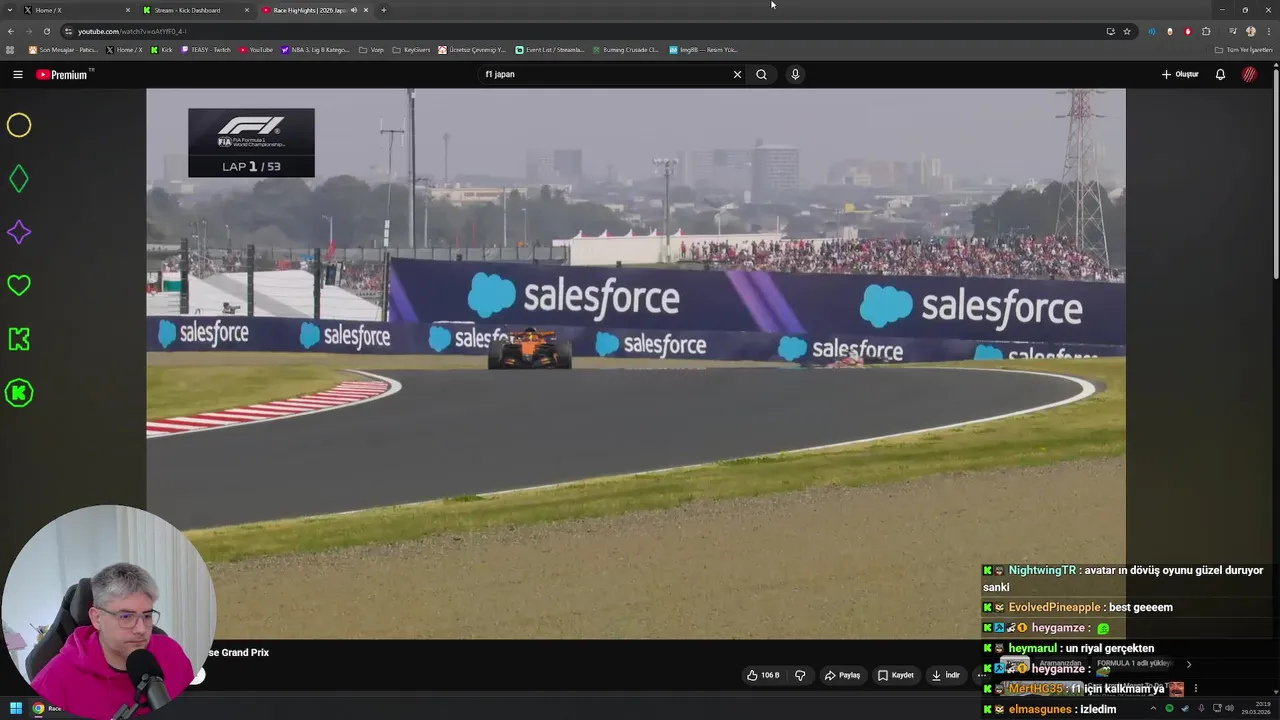Open the Kick bookmark
Image resolution: width=1280 pixels, height=720 pixels.
point(162,49)
